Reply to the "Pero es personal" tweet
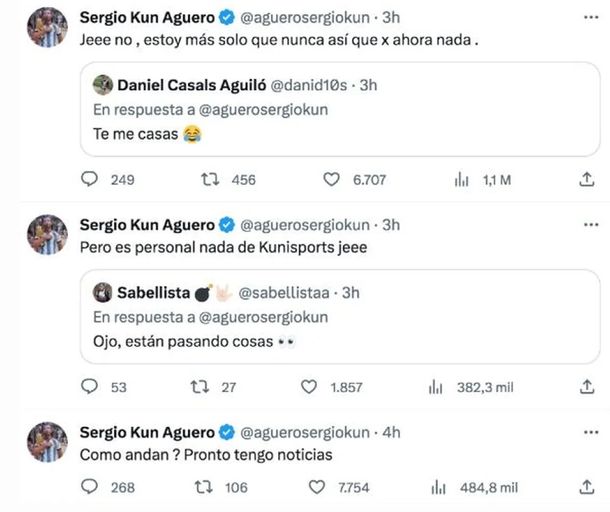This screenshot has width=610, height=512. [x=89, y=387]
